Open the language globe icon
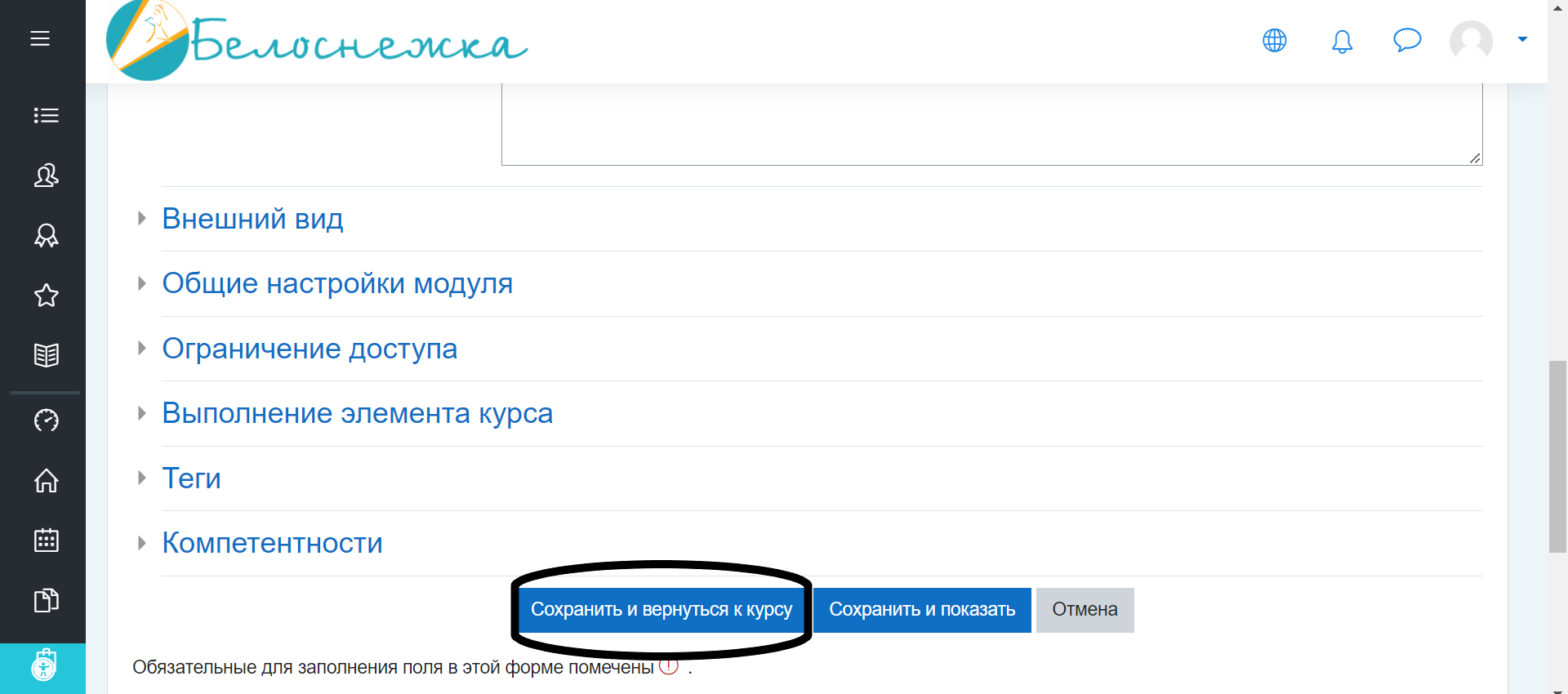The image size is (1568, 694). tap(1274, 40)
